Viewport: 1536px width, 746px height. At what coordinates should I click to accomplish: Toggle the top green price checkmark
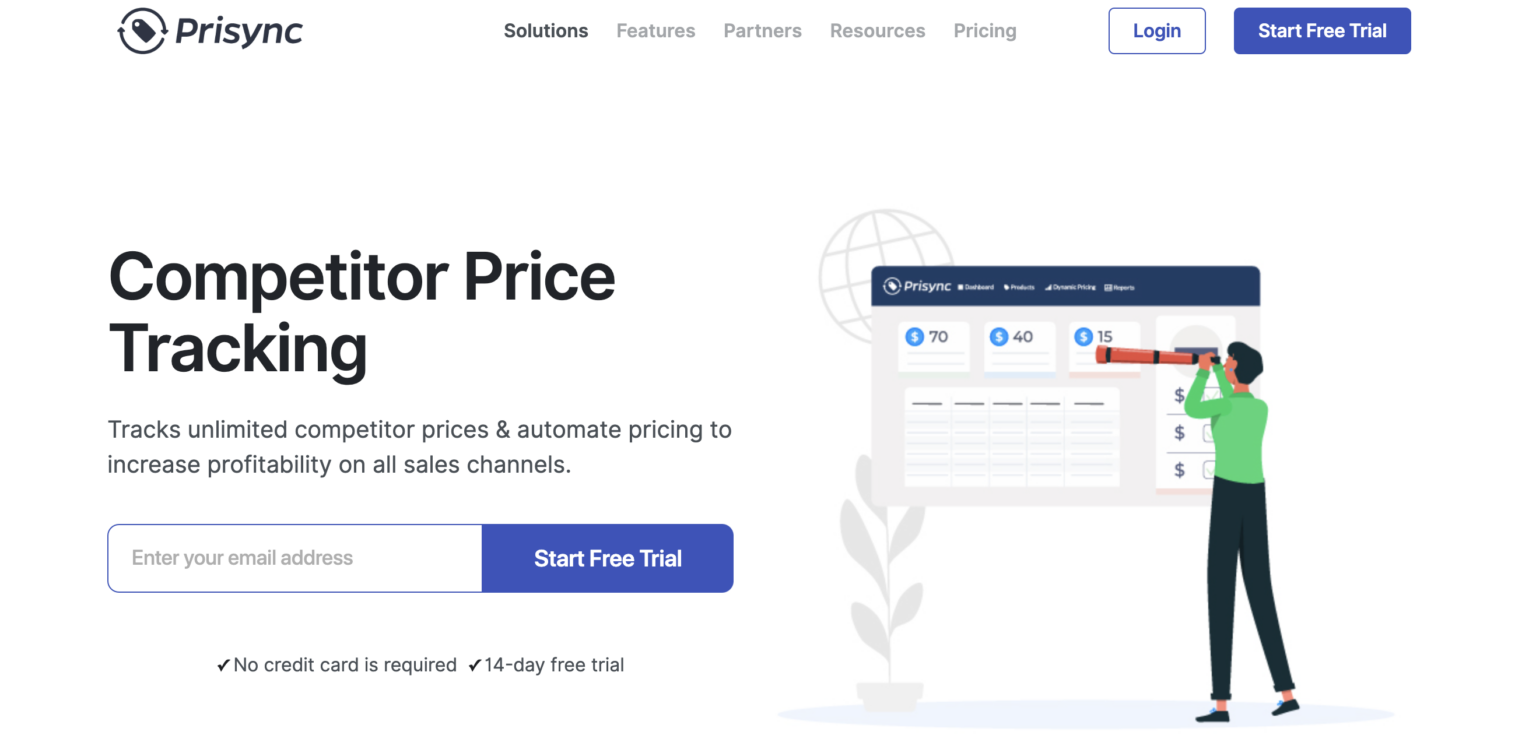(x=1212, y=395)
